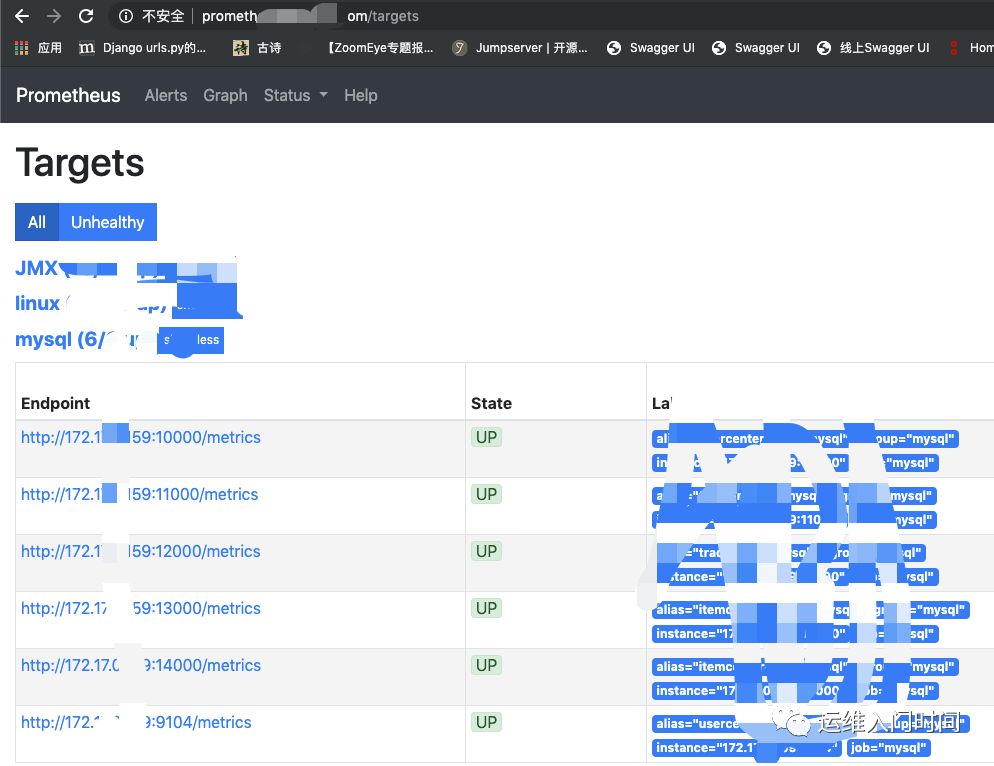
Task: Select the Unhealthy filter button
Action: pos(108,222)
